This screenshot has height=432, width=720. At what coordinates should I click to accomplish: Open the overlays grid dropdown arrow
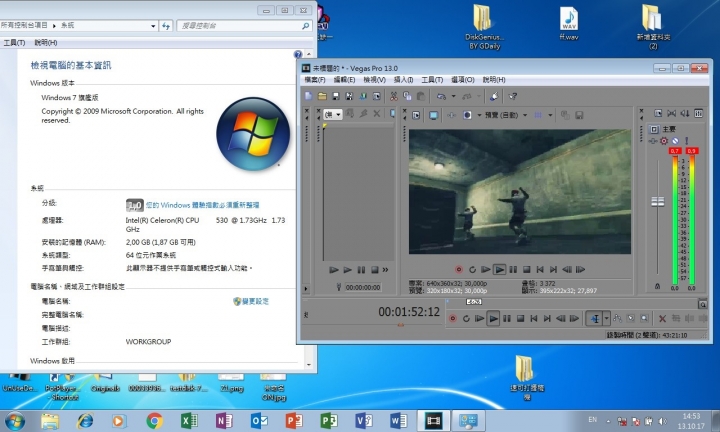pyautogui.click(x=550, y=115)
